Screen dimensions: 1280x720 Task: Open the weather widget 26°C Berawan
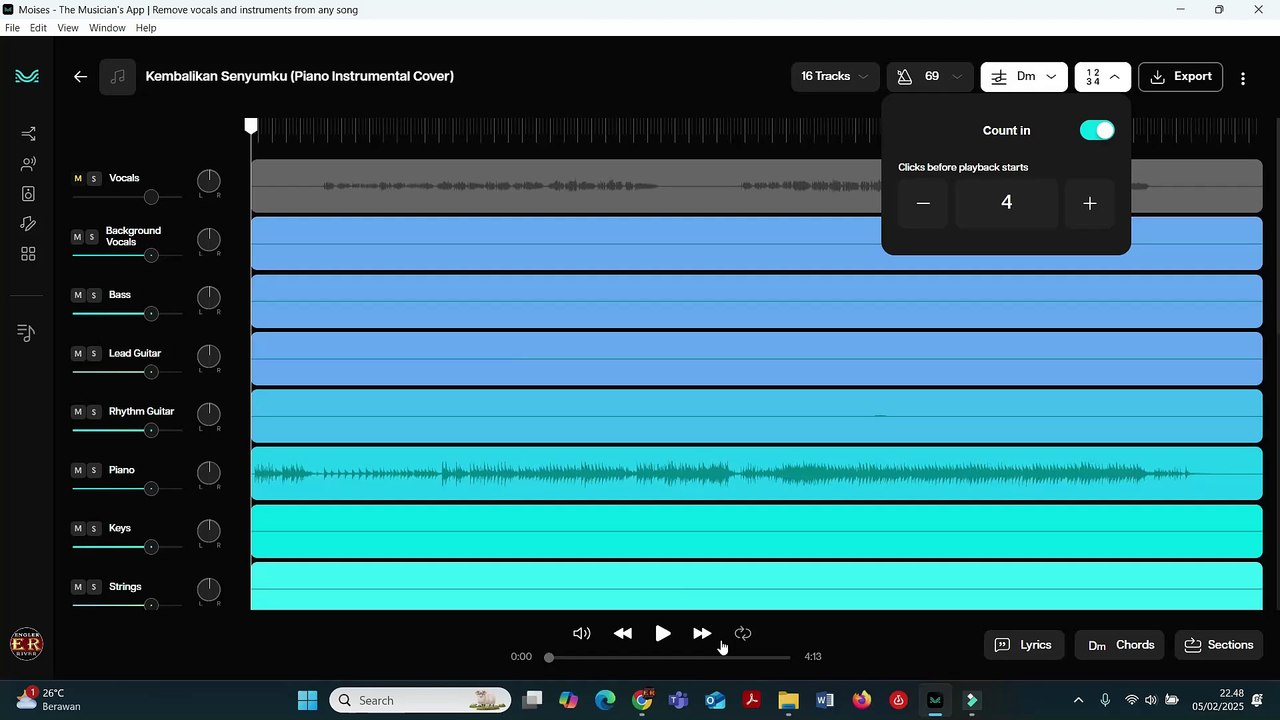(48, 699)
